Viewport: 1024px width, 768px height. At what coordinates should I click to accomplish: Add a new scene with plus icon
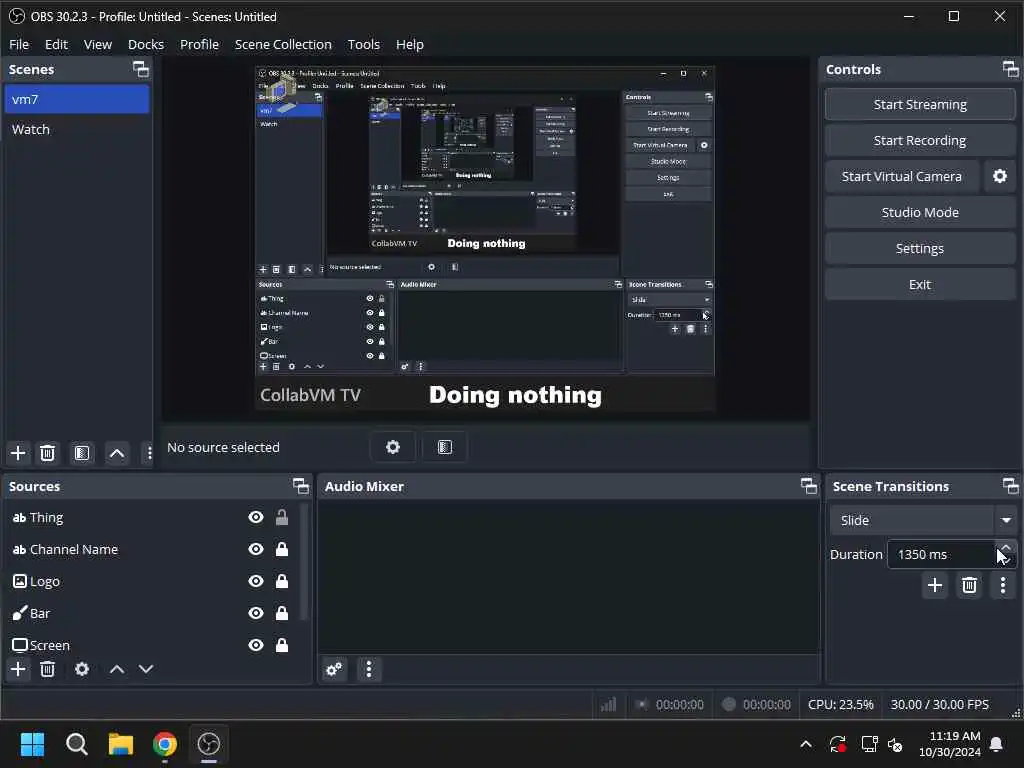tap(18, 453)
